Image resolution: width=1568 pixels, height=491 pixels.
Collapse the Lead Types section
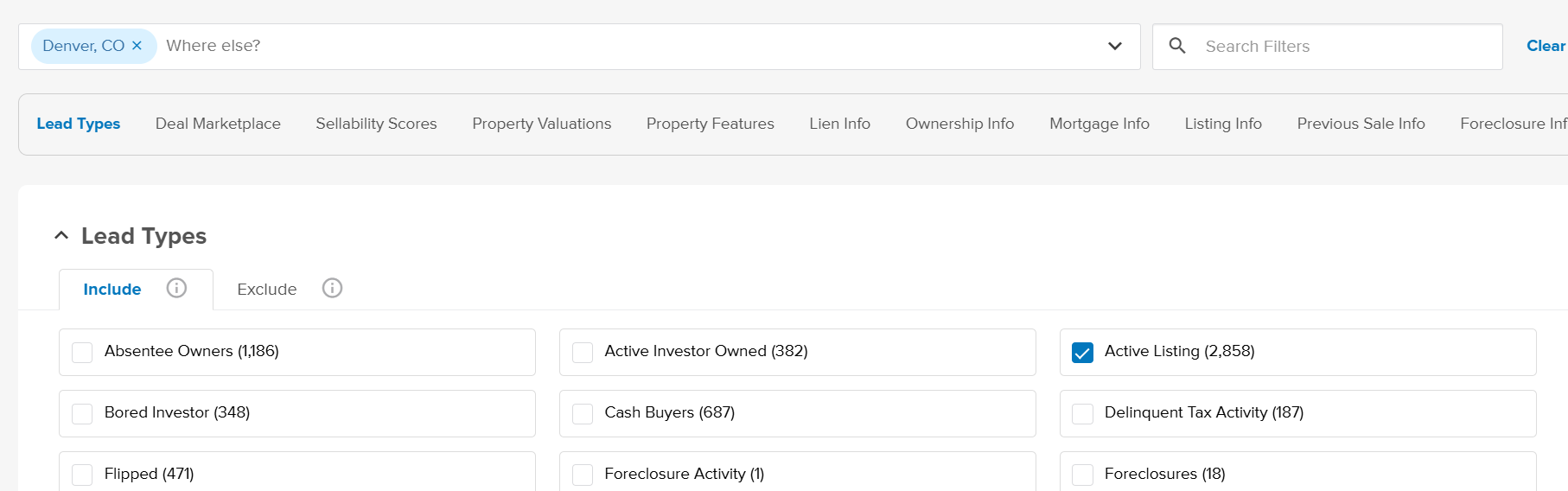coord(61,235)
